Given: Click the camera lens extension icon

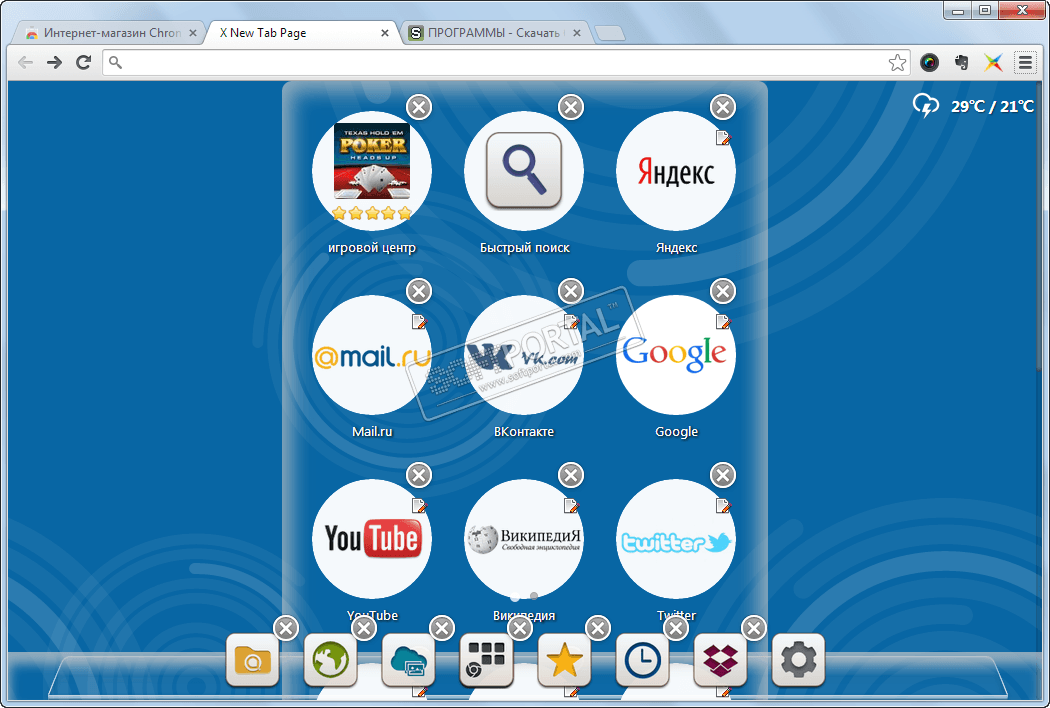Looking at the screenshot, I should [929, 63].
